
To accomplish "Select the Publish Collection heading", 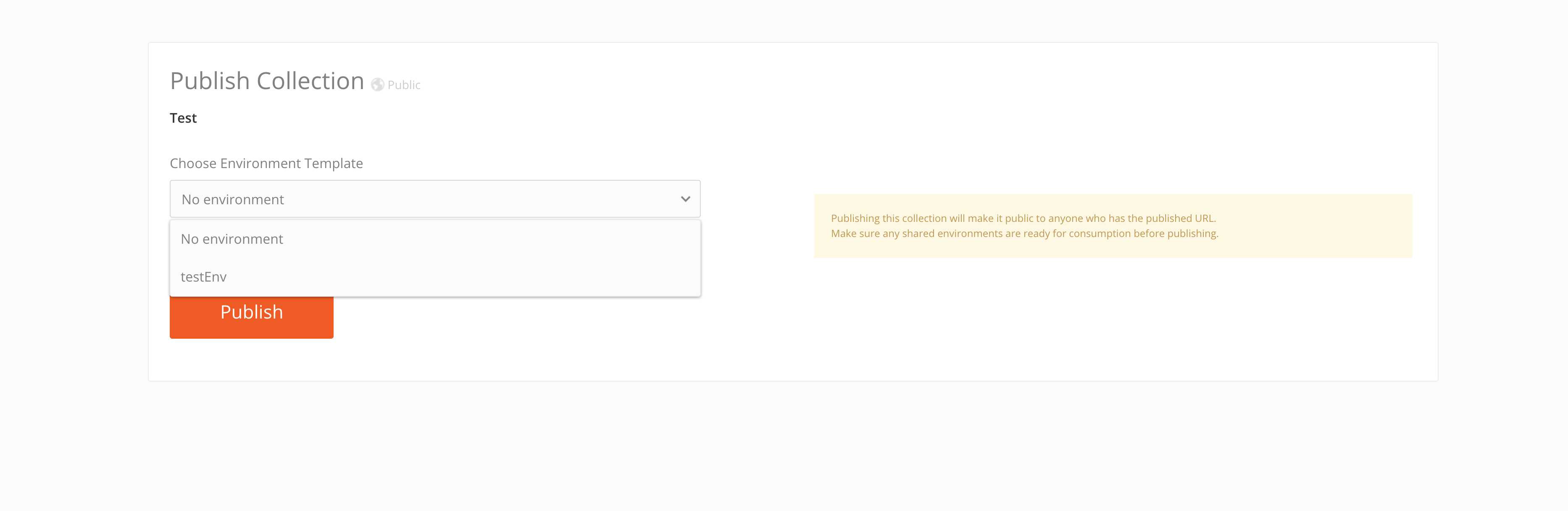I will [267, 80].
